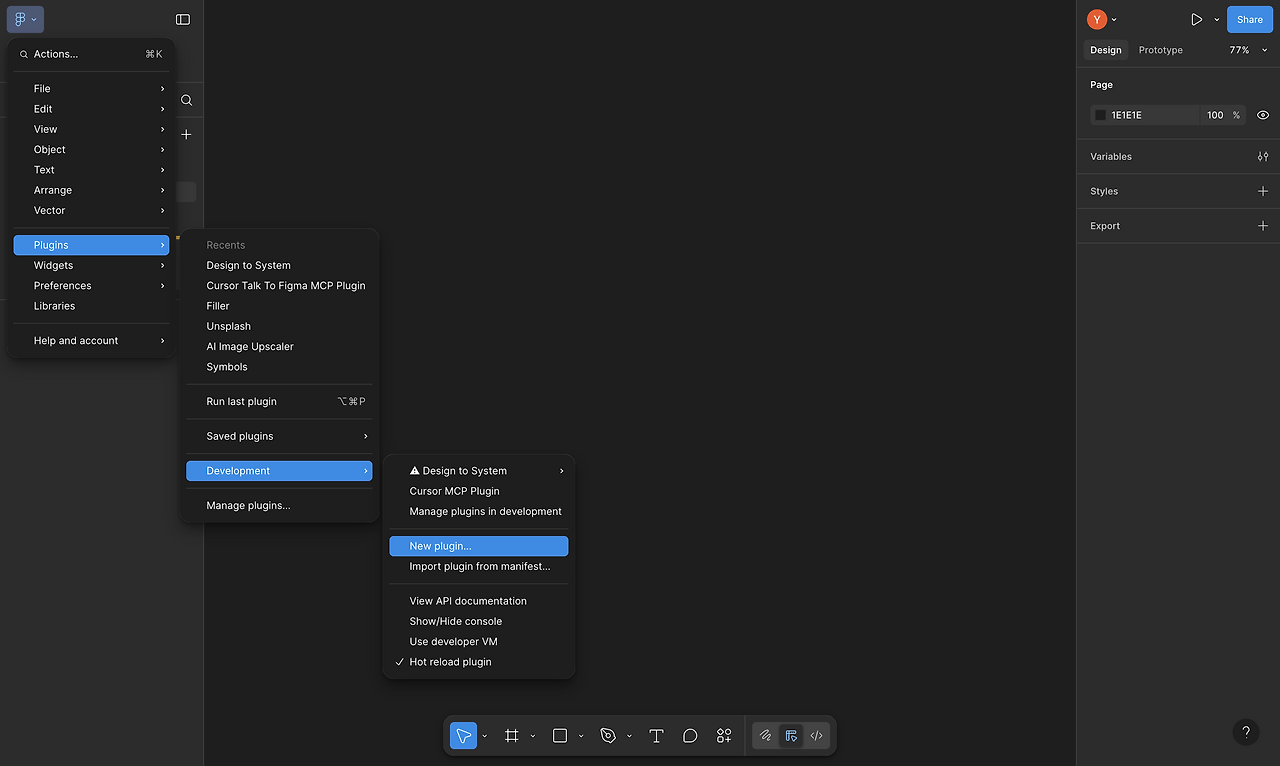This screenshot has height=766, width=1280.
Task: Expand the File submenu
Action: tap(91, 89)
